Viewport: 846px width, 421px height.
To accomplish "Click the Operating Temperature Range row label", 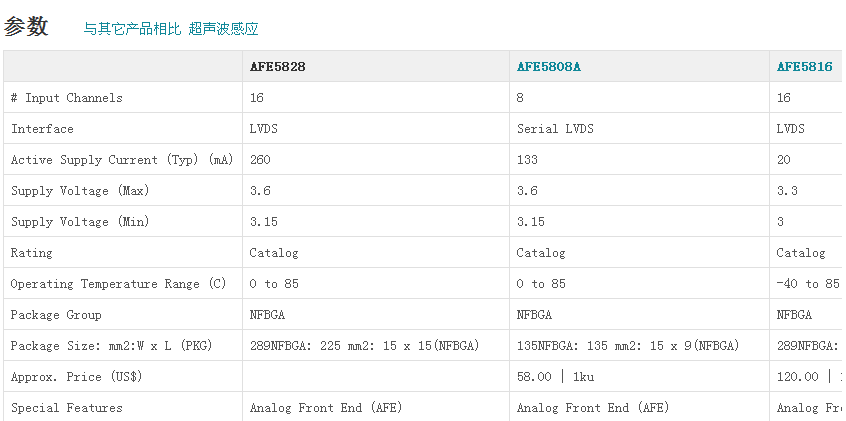I will (119, 284).
